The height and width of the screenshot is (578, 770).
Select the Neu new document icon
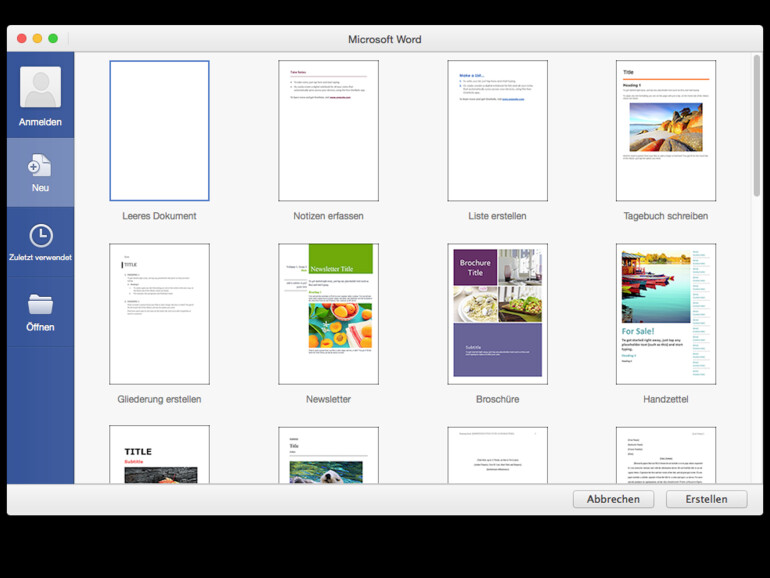pyautogui.click(x=40, y=165)
